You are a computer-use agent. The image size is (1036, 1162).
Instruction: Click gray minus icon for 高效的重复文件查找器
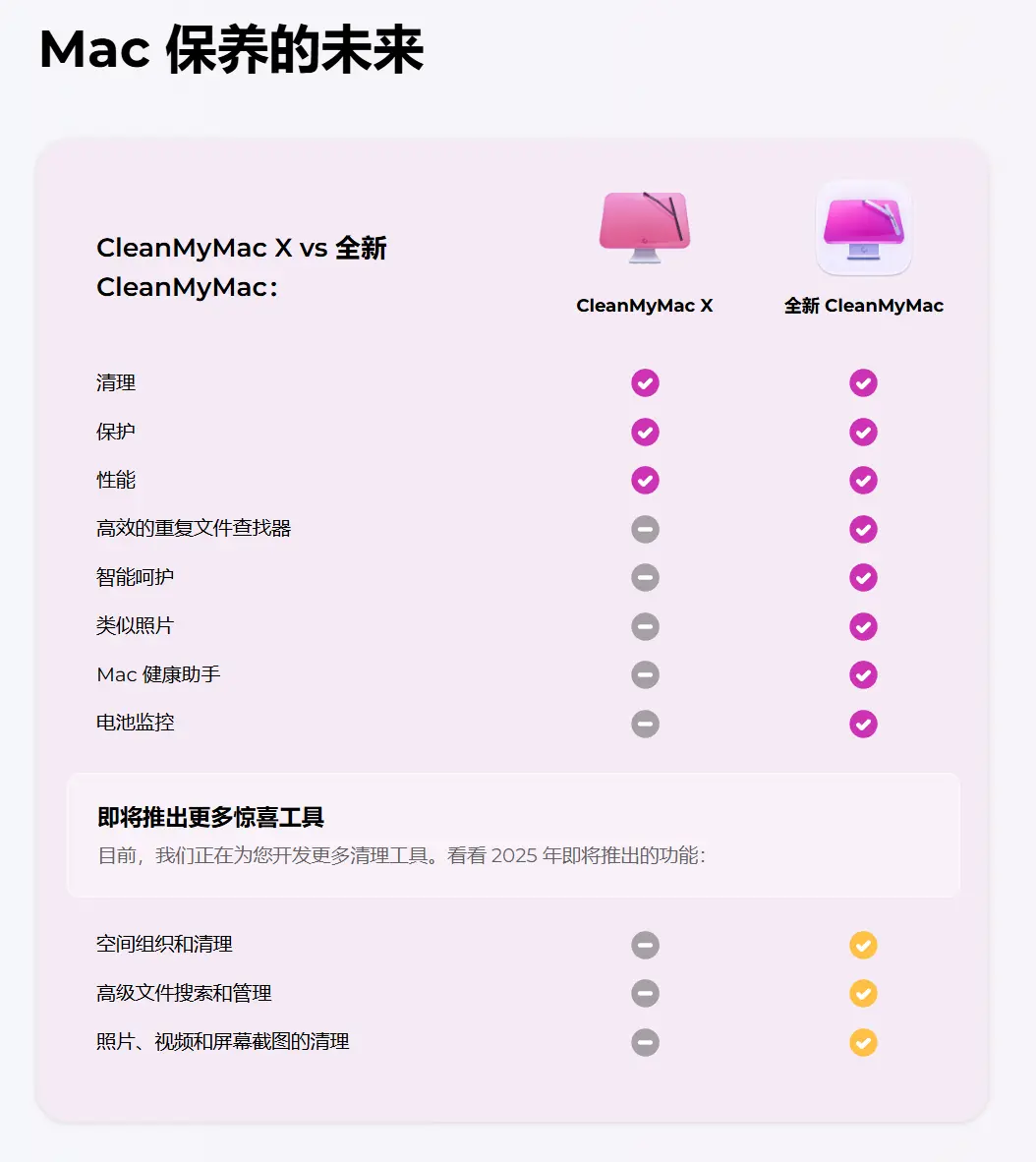point(645,529)
